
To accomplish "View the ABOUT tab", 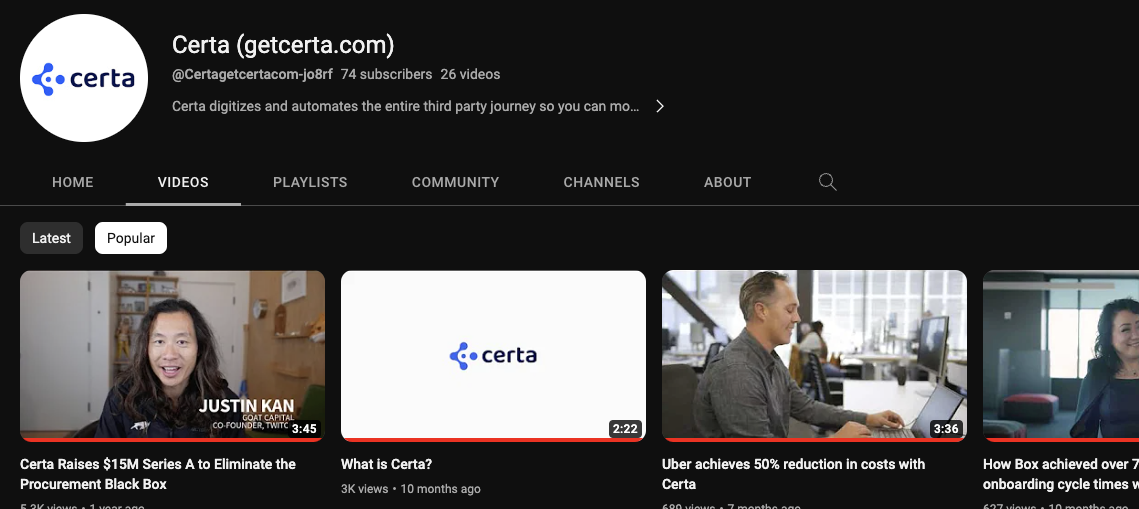I will pos(727,182).
